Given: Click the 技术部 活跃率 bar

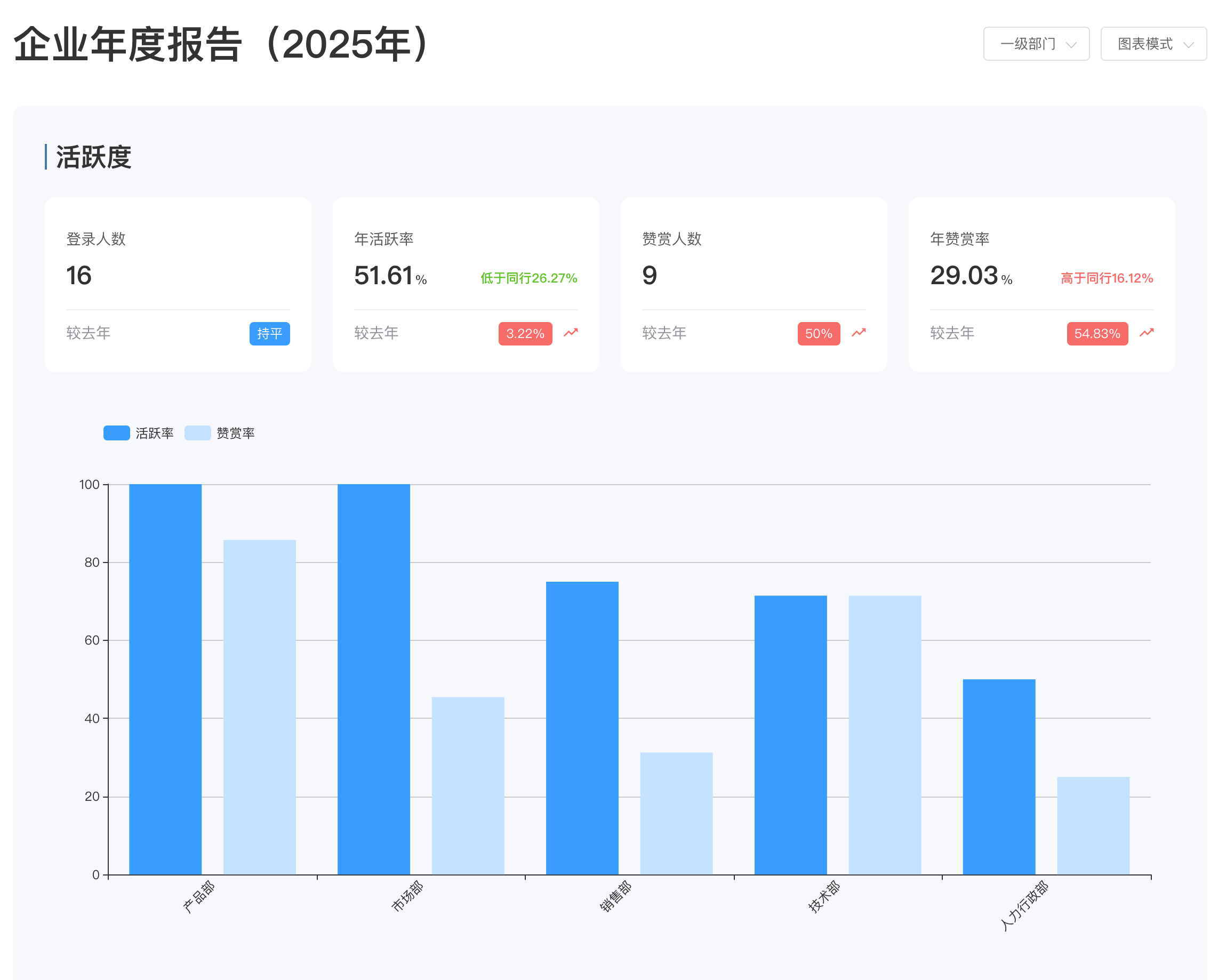Looking at the screenshot, I should pos(791,735).
